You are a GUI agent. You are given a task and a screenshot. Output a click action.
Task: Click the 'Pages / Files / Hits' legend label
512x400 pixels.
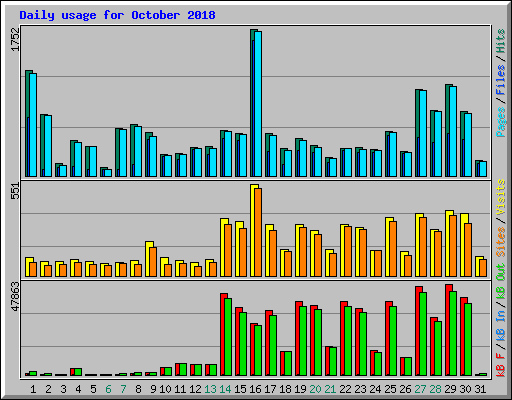[x=500, y=83]
